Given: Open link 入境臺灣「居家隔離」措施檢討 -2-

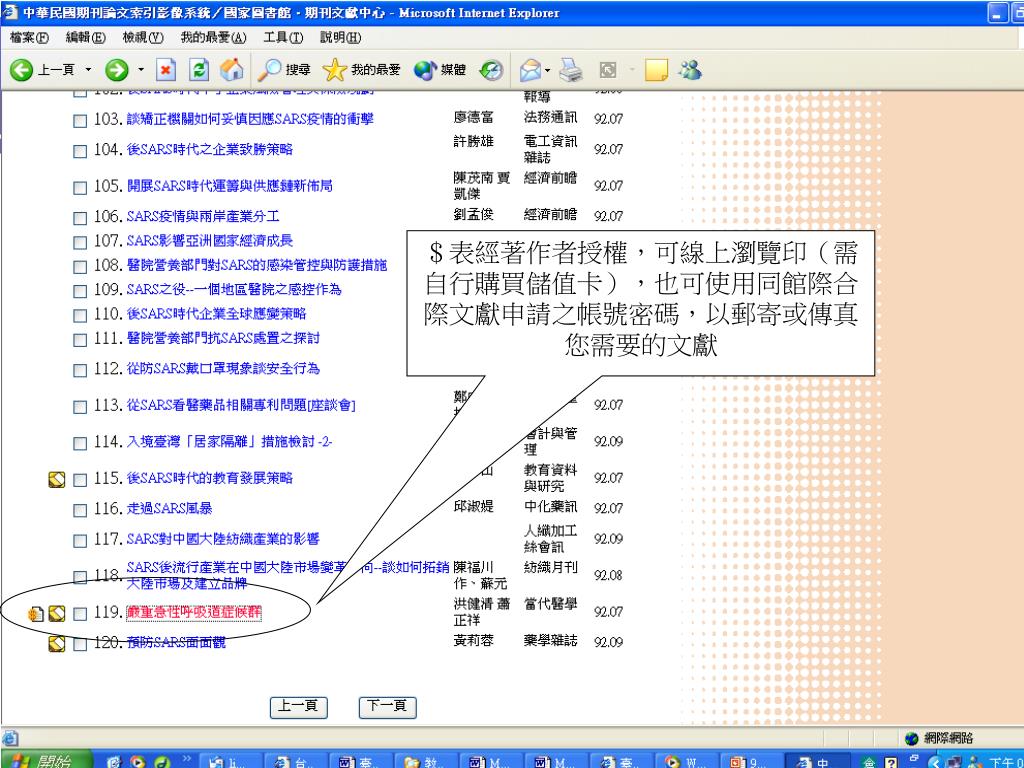Looking at the screenshot, I should (229, 441).
